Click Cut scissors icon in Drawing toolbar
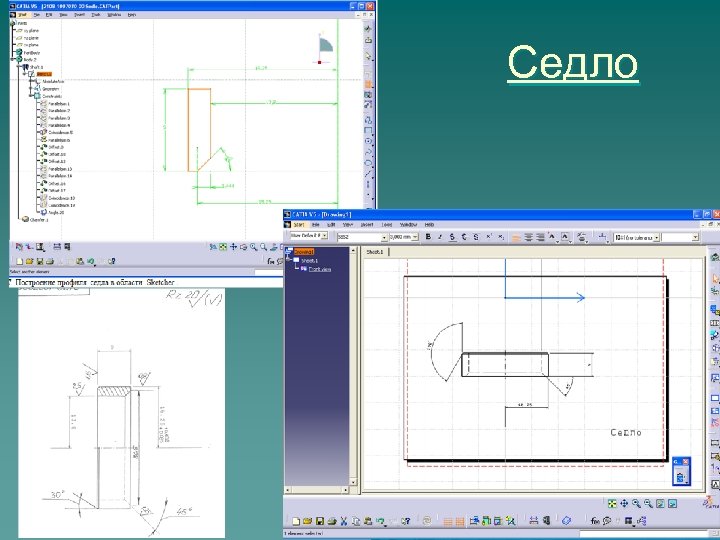Image resolution: width=720 pixels, height=540 pixels. pos(343,521)
